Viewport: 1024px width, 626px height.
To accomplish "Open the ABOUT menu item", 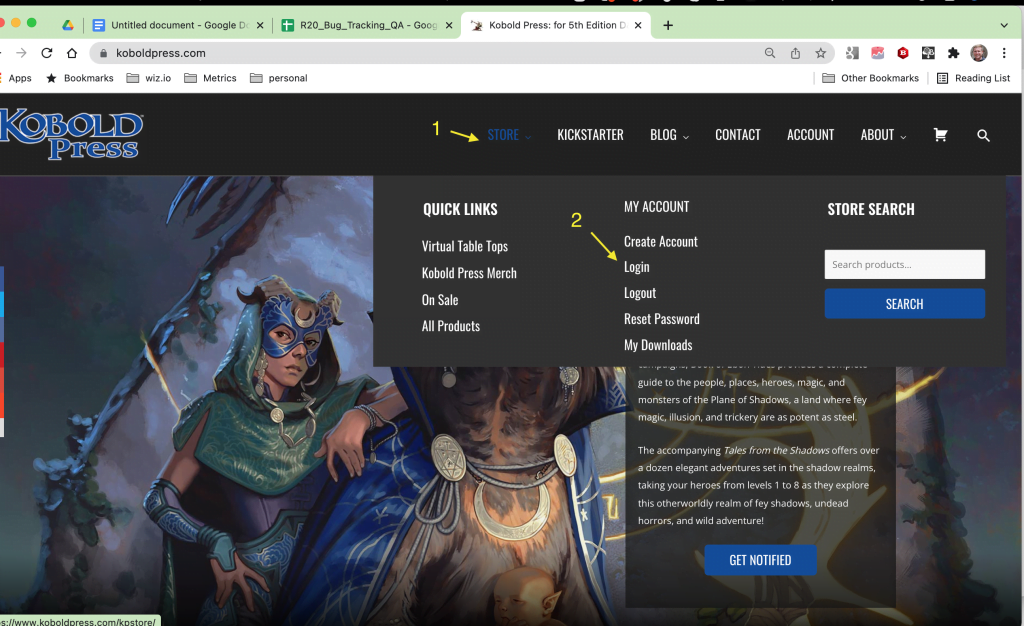I will pyautogui.click(x=877, y=135).
